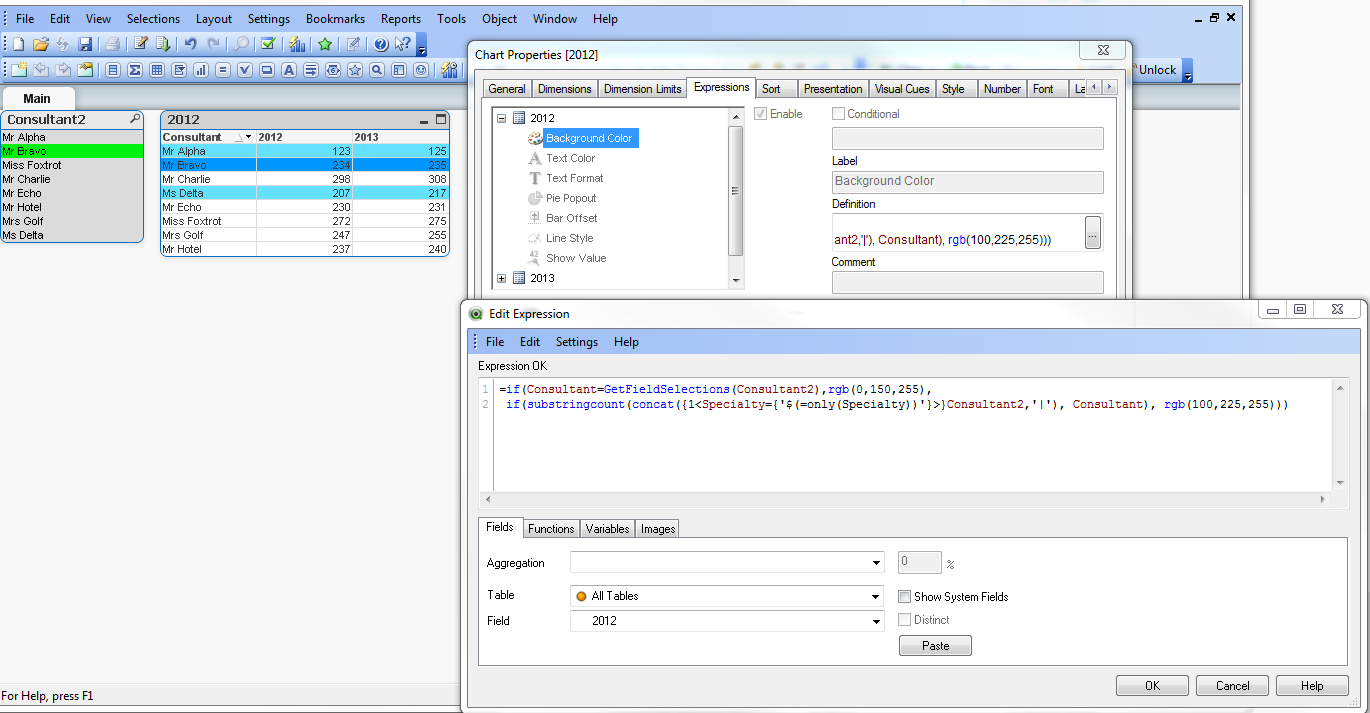The image size is (1370, 713).
Task: Open the Visual Cues tab
Action: [x=901, y=89]
